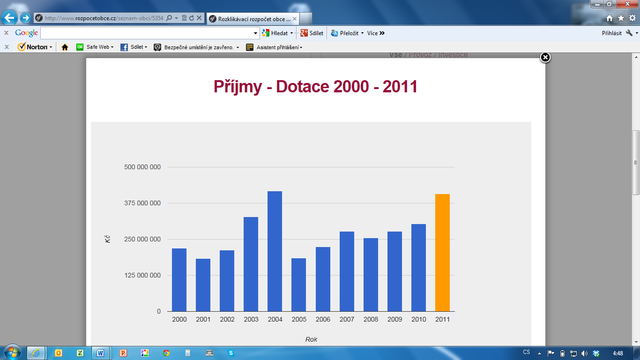Click the Norton toolbar home icon
Screen dimensions: 640x360
point(64,47)
